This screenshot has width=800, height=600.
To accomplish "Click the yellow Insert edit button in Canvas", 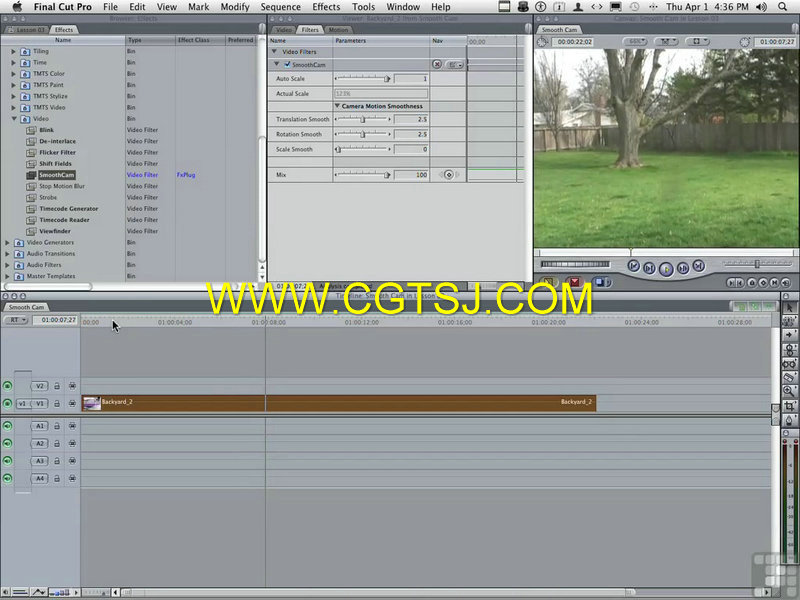I will pyautogui.click(x=548, y=282).
